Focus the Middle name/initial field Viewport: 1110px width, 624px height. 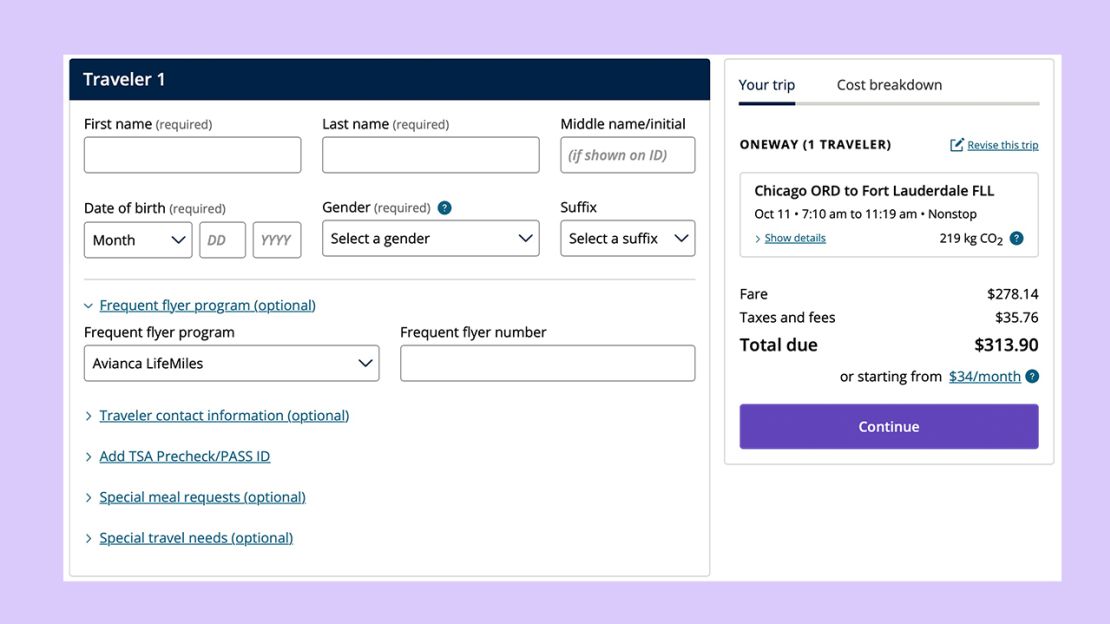pyautogui.click(x=627, y=155)
